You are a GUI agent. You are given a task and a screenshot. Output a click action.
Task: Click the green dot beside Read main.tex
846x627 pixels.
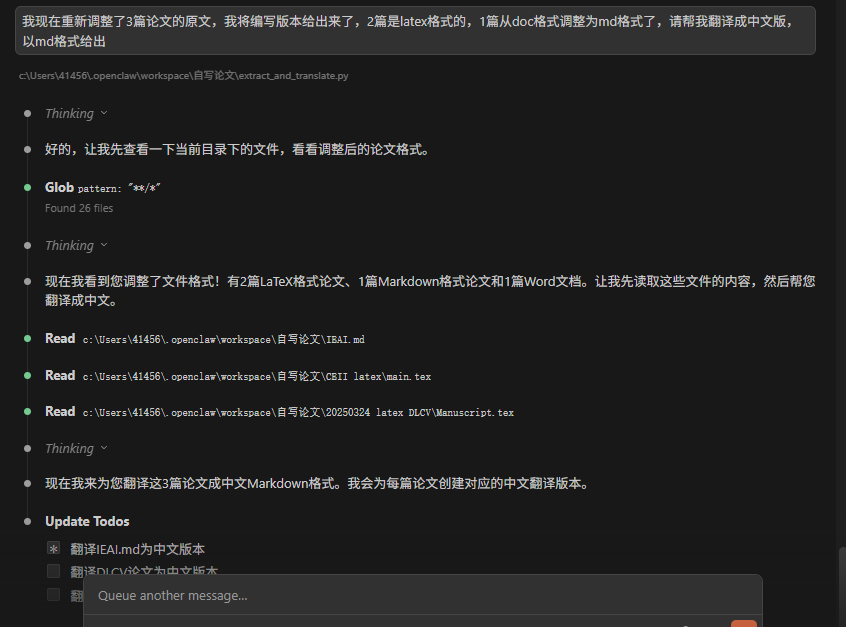[28, 376]
